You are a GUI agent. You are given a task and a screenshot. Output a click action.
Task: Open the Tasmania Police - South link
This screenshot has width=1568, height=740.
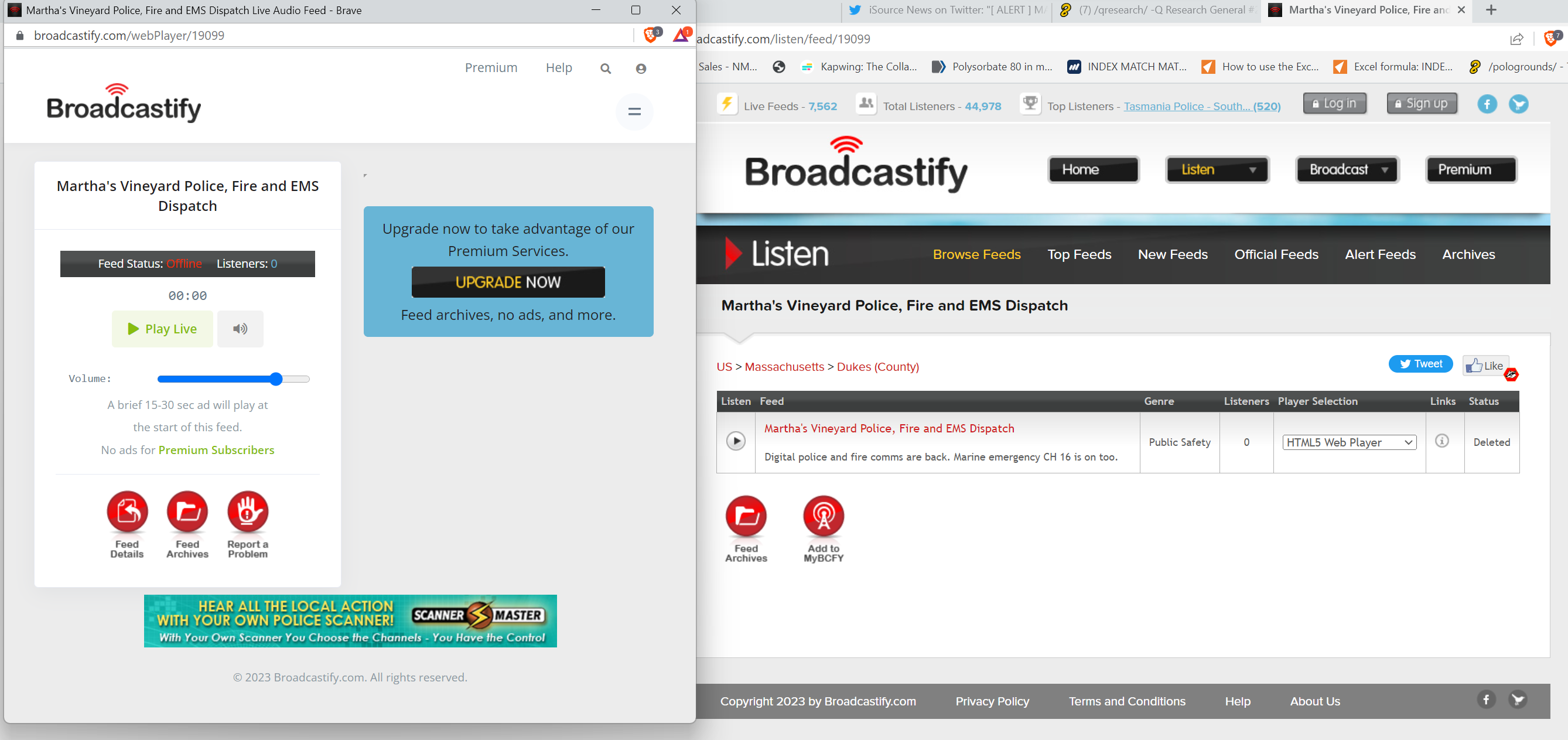(x=1202, y=106)
